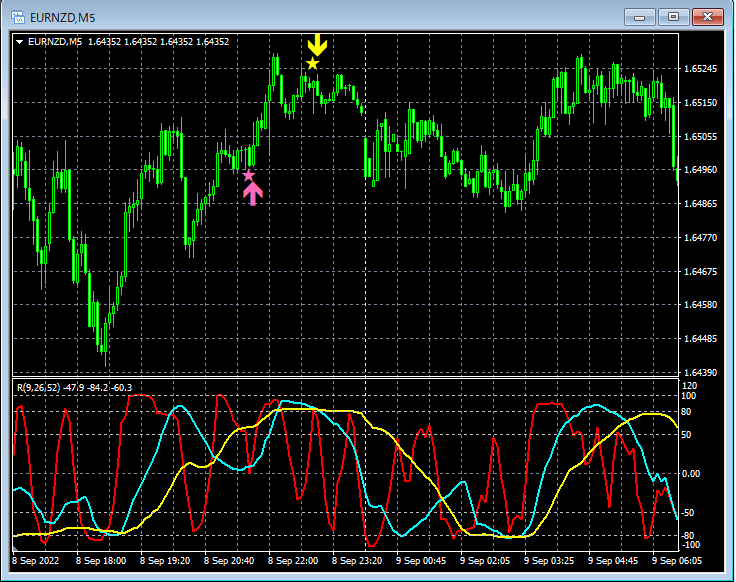Click the 8 Sep 19:20 time label

click(165, 561)
